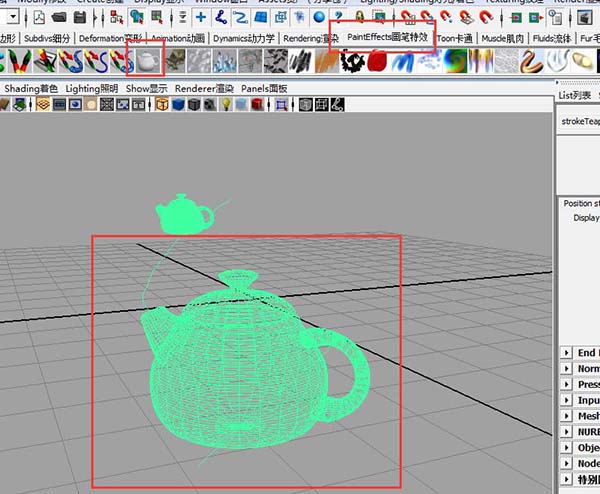Expand the Norm section in Attribute Editor

coord(566,368)
